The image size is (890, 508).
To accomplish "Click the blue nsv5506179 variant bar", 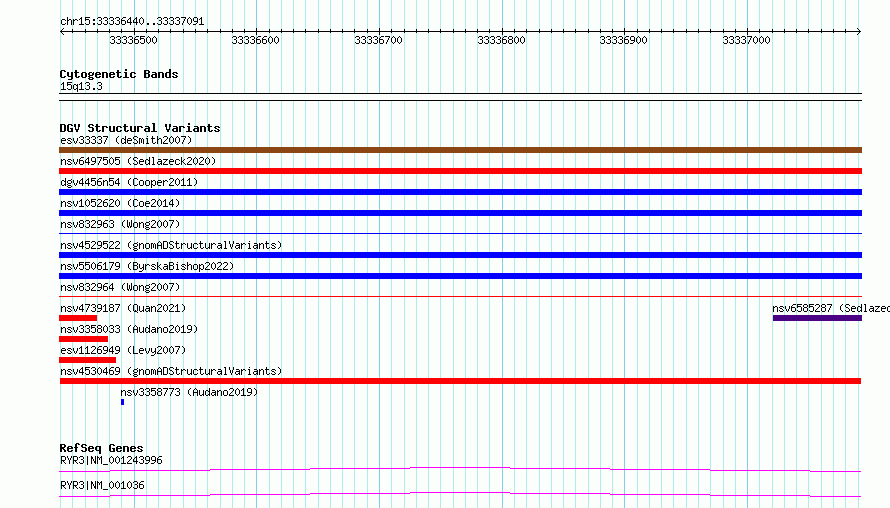I will pos(460,276).
